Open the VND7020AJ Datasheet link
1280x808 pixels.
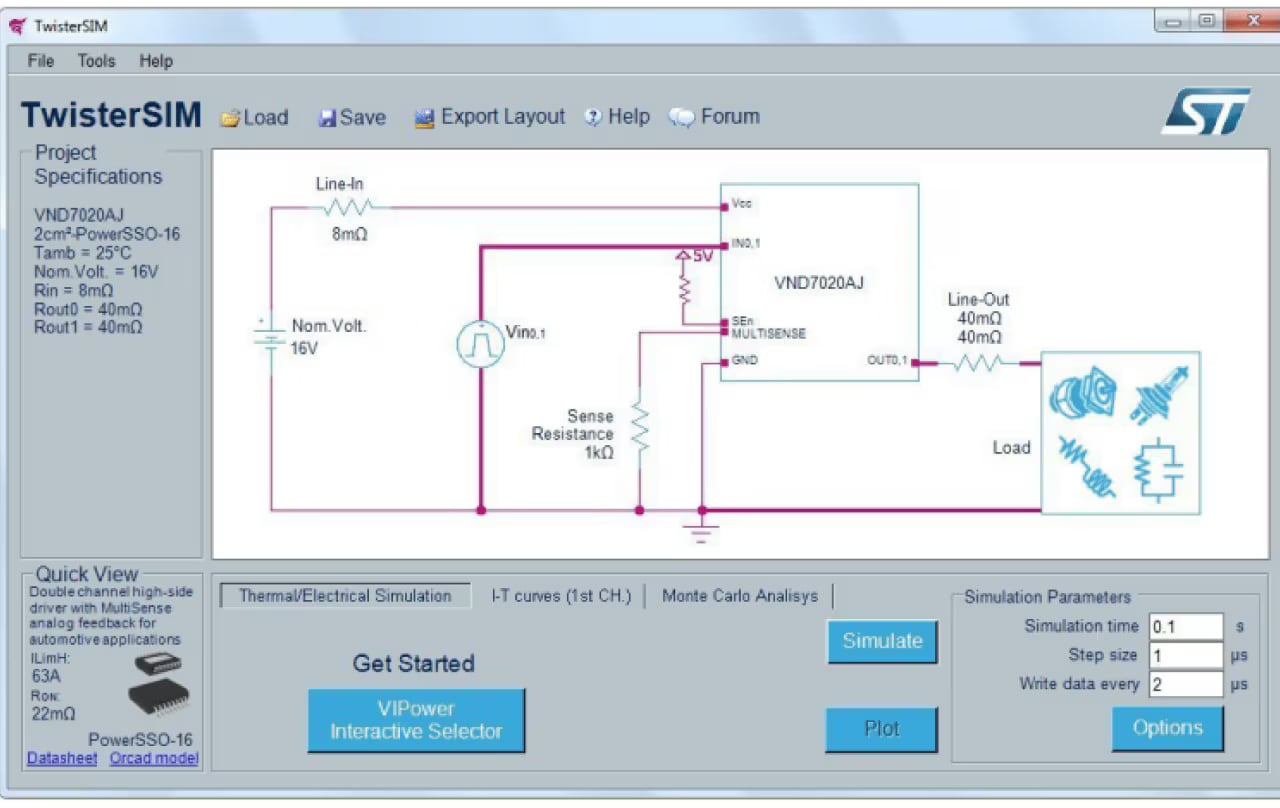click(61, 758)
